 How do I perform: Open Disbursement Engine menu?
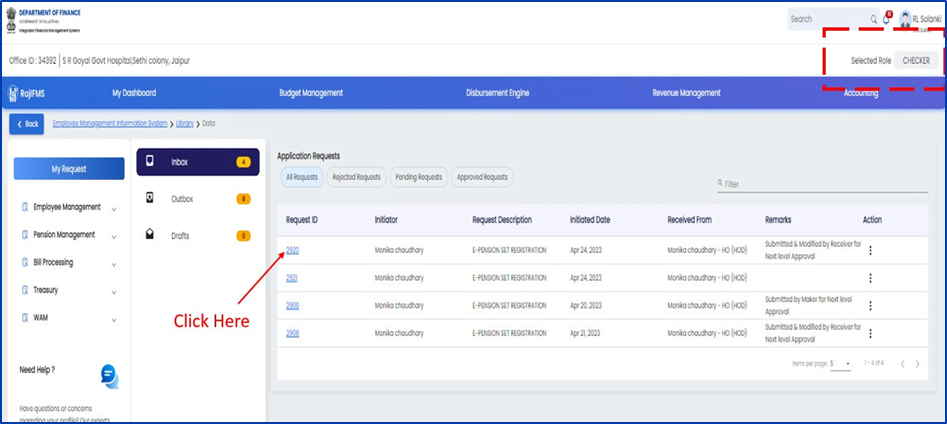tap(498, 93)
